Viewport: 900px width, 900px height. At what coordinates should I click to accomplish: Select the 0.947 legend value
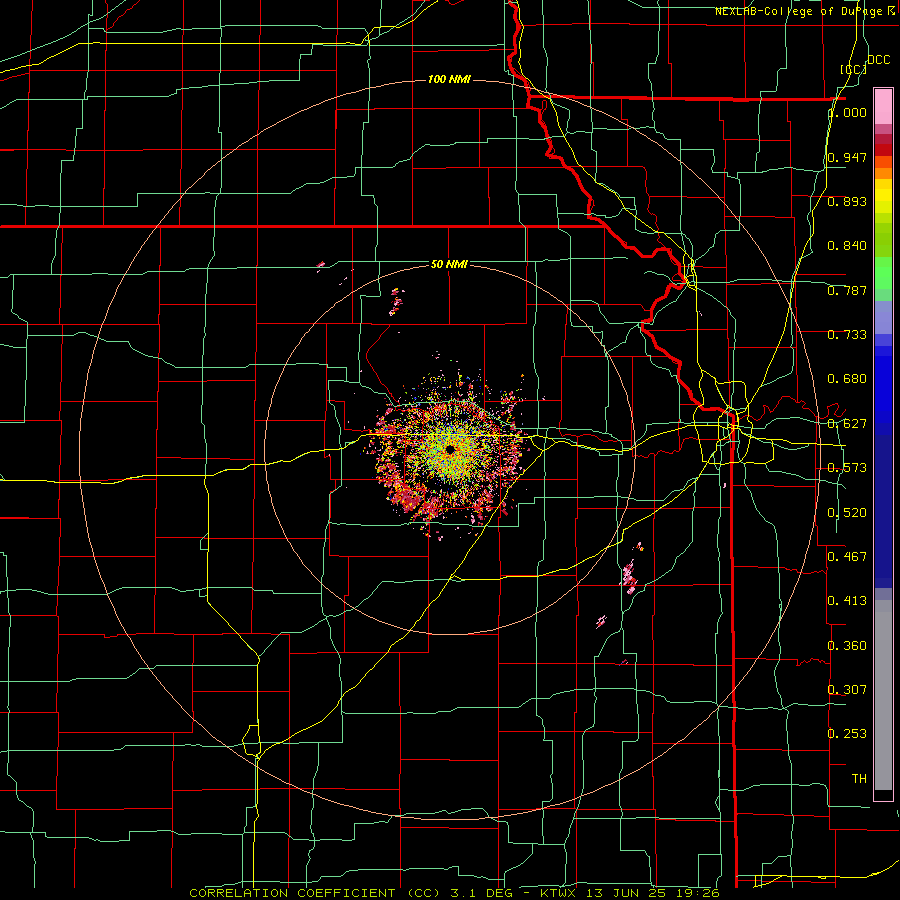click(x=847, y=157)
